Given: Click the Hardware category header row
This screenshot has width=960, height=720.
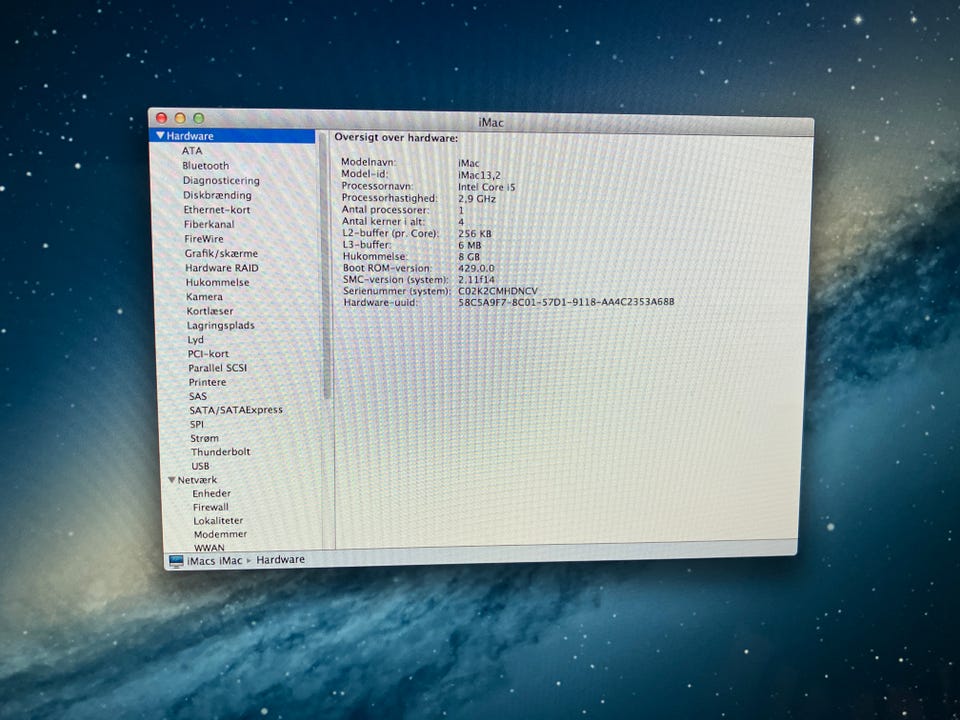Looking at the screenshot, I should tap(233, 136).
